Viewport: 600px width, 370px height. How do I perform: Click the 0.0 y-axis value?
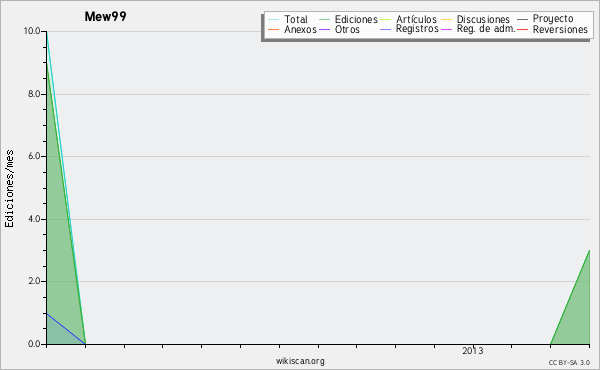point(34,344)
